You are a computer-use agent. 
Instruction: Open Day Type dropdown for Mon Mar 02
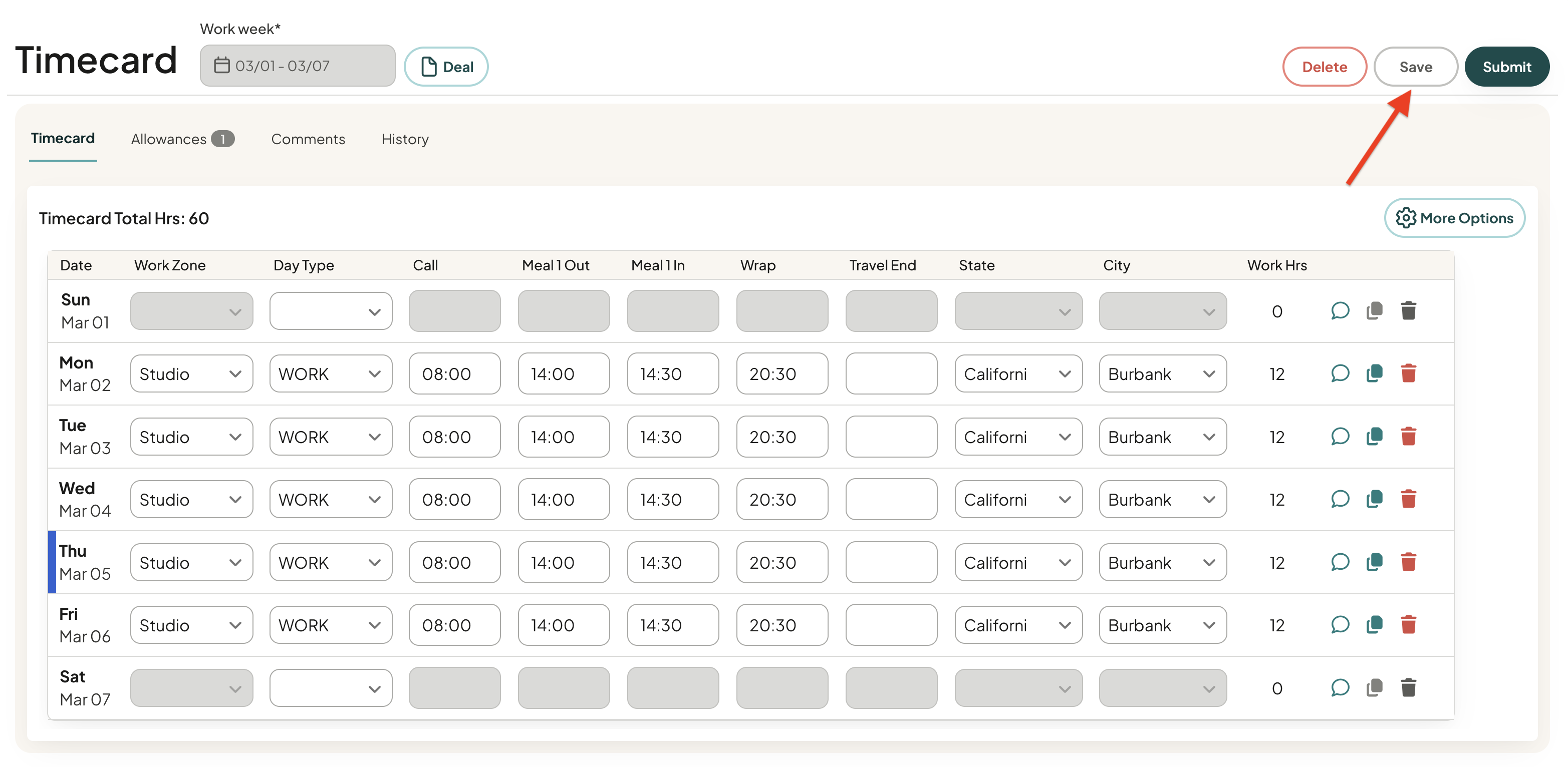pos(331,373)
